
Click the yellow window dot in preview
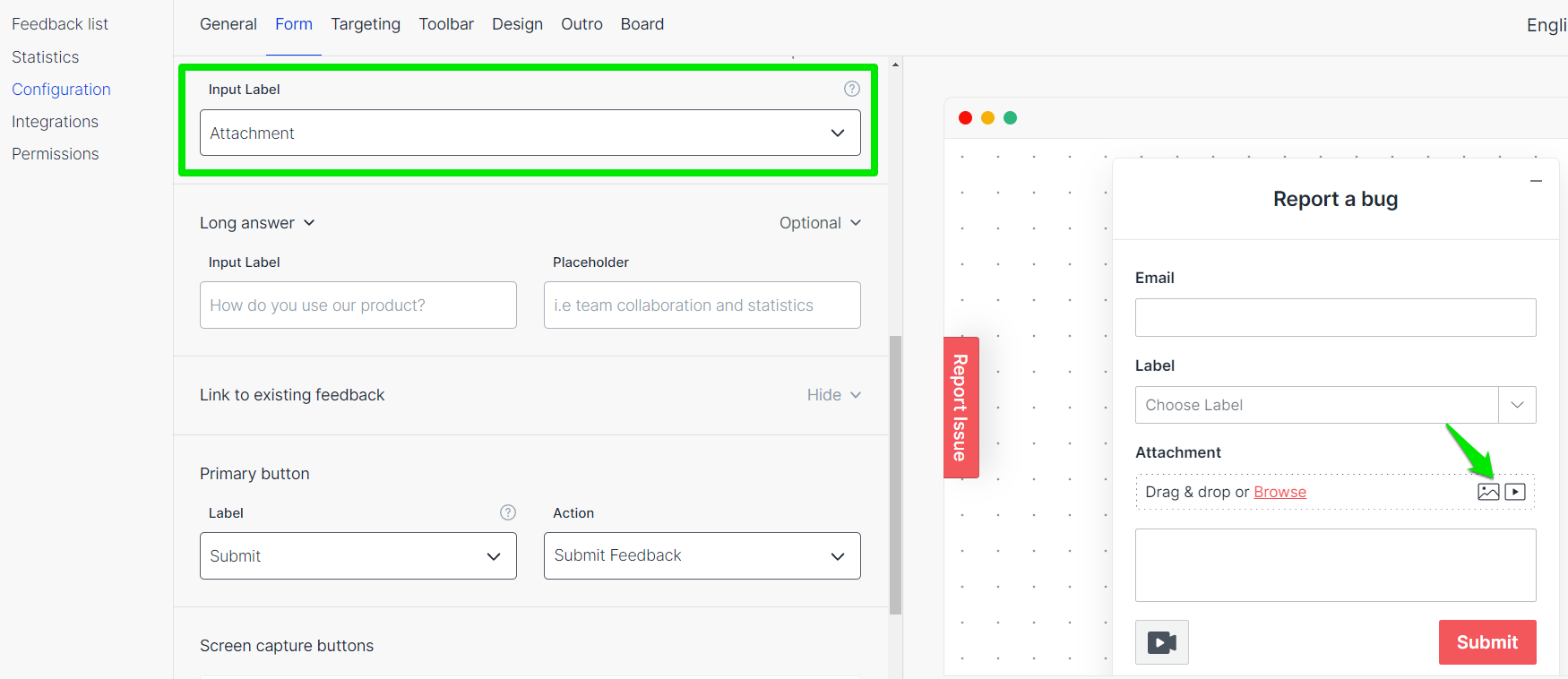[987, 117]
